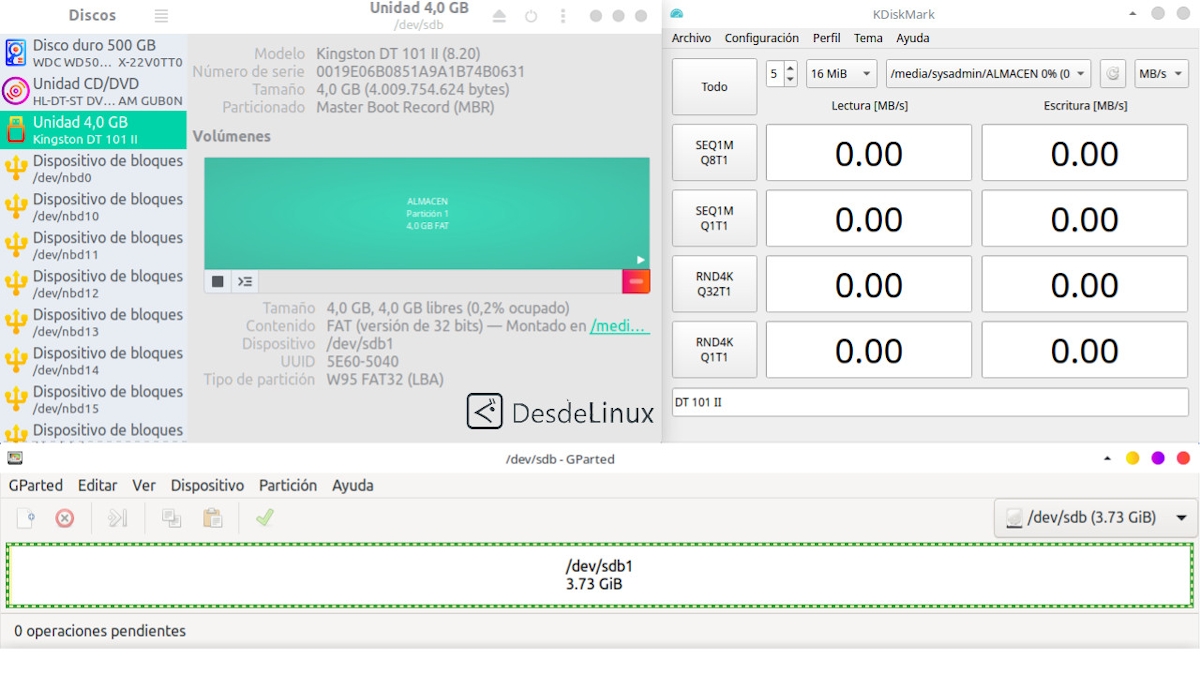Image resolution: width=1200 pixels, height=675 pixels.
Task: Open the Partición menu in GParted
Action: tap(288, 485)
